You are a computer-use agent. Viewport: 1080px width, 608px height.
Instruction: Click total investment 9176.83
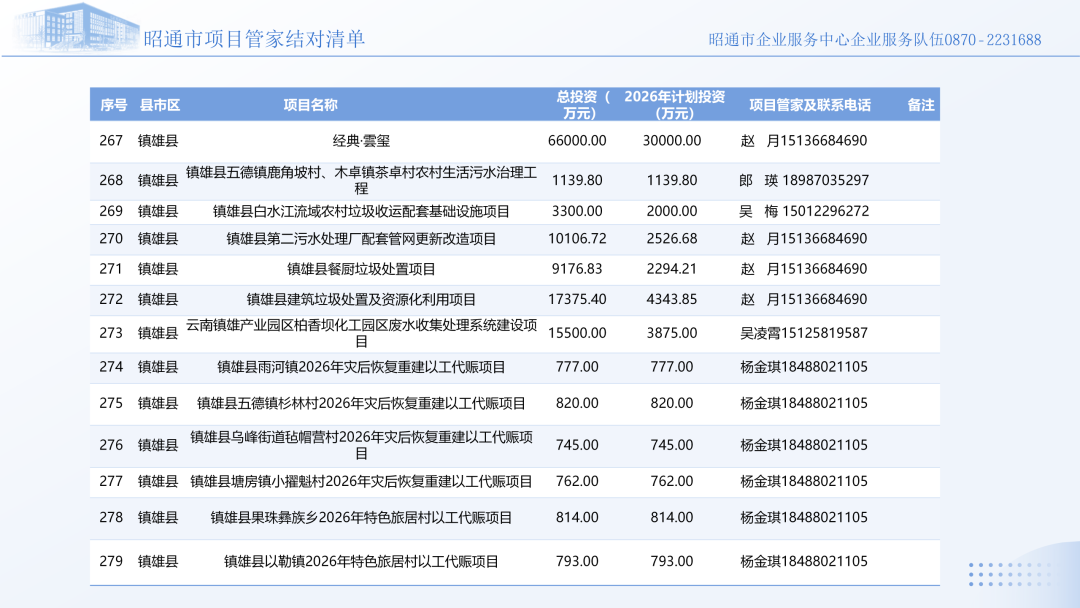tap(577, 269)
